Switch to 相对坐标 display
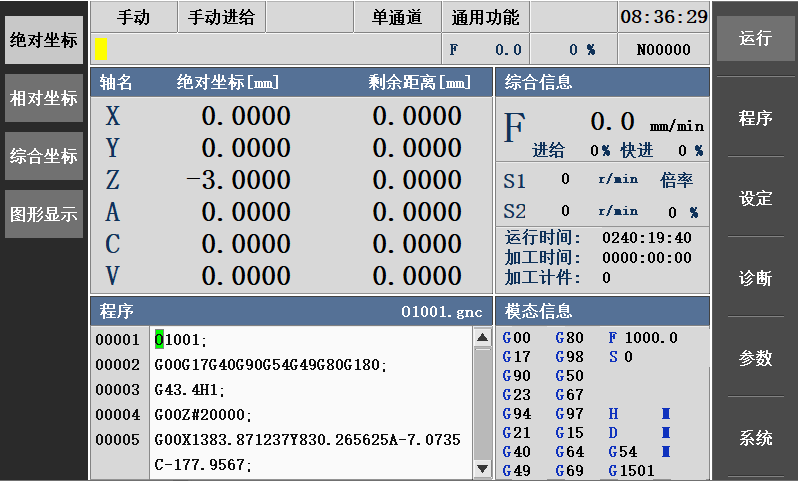This screenshot has height=481, width=798. pos(43,98)
